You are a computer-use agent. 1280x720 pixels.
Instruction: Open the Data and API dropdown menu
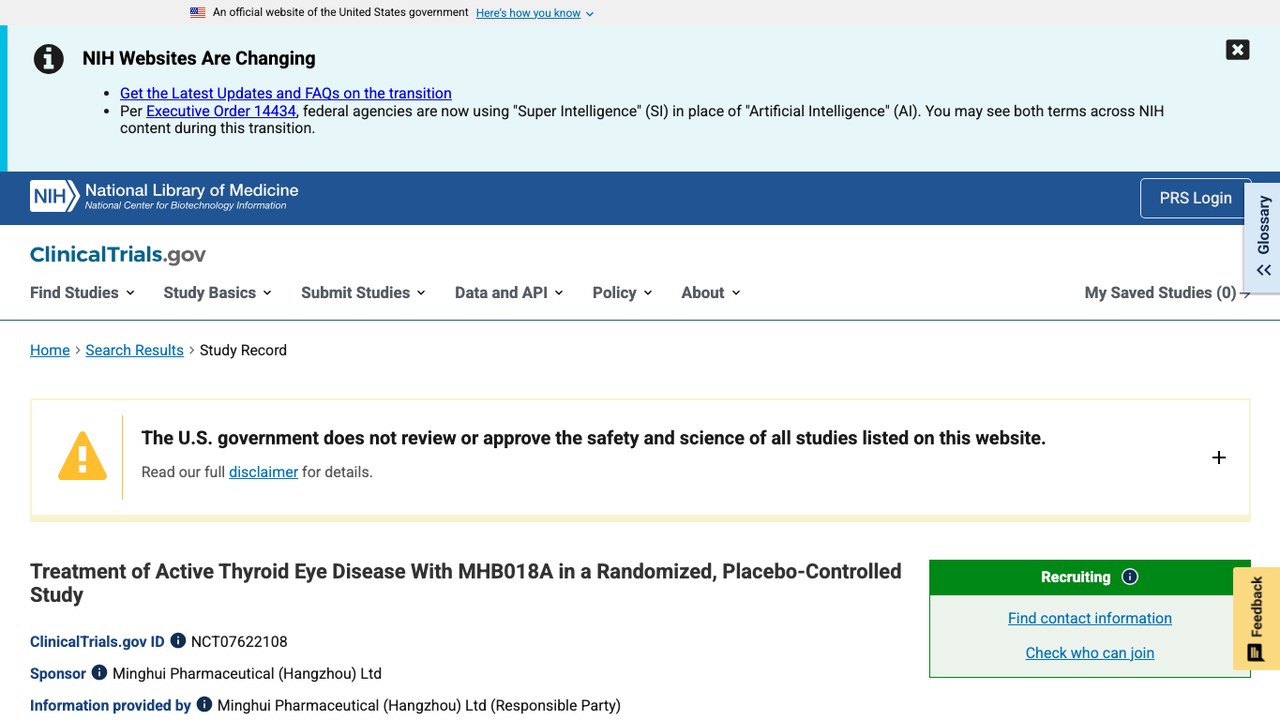(x=509, y=293)
